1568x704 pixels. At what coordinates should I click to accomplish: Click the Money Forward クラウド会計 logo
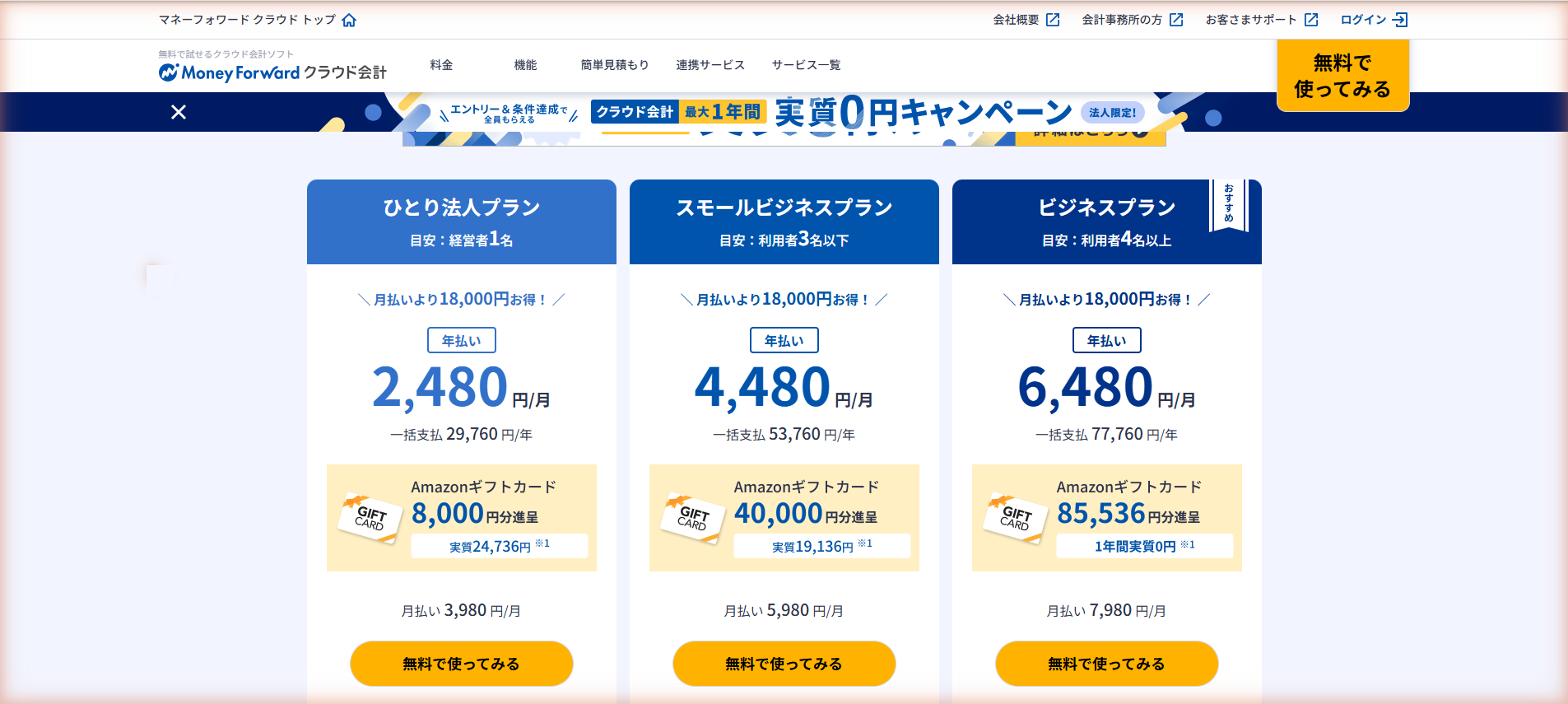click(272, 72)
